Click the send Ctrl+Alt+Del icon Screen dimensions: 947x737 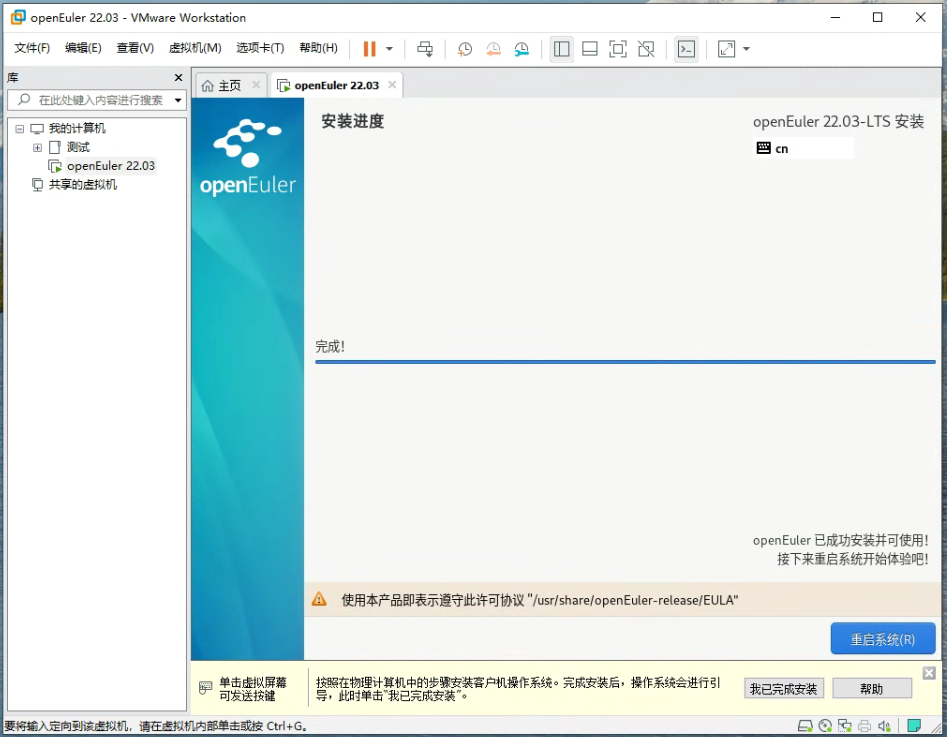425,49
